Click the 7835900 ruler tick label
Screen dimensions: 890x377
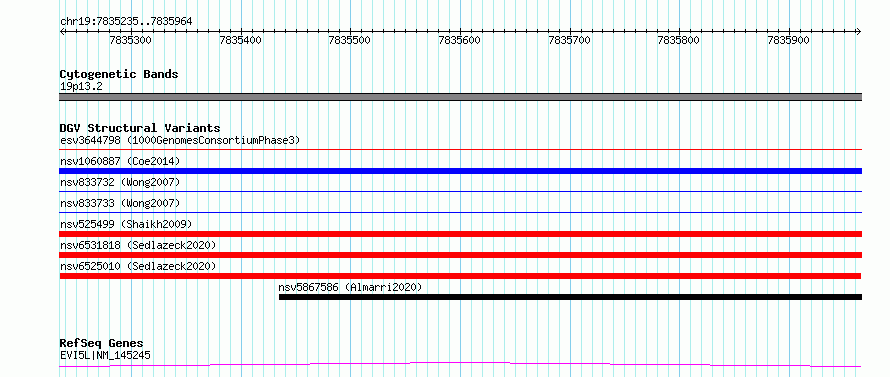point(788,40)
